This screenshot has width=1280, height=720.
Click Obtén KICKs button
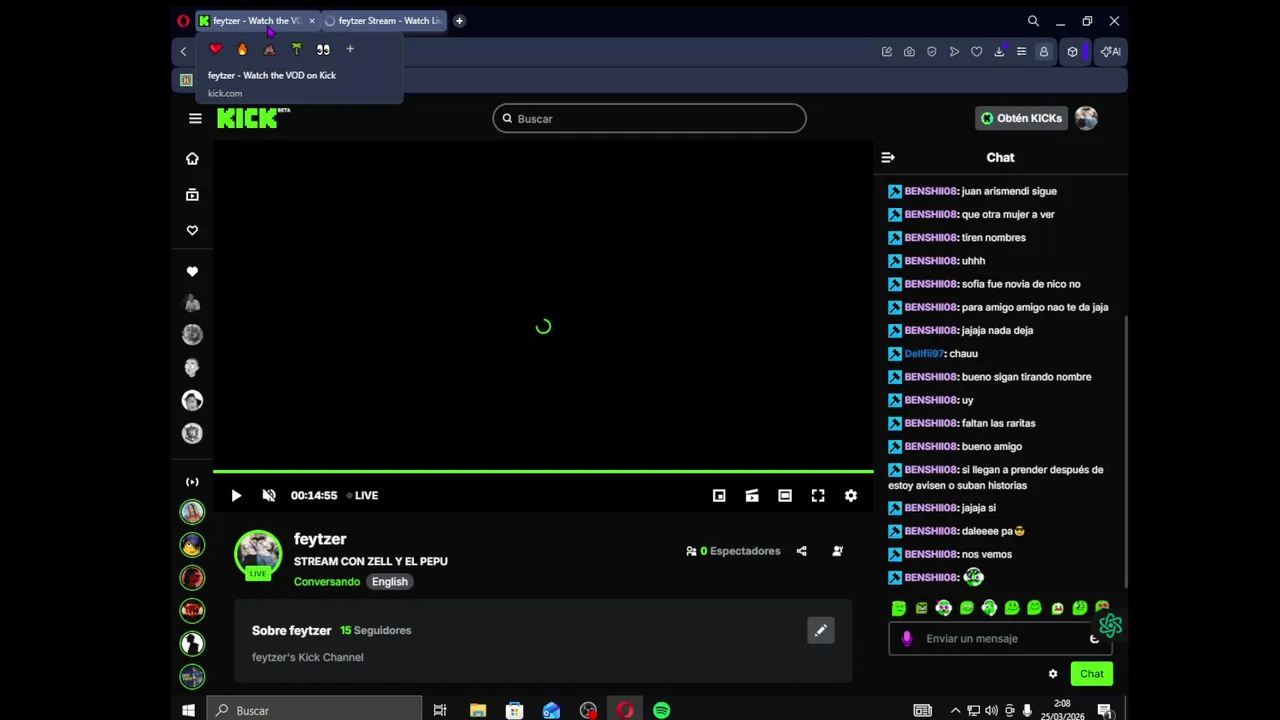[1021, 118]
